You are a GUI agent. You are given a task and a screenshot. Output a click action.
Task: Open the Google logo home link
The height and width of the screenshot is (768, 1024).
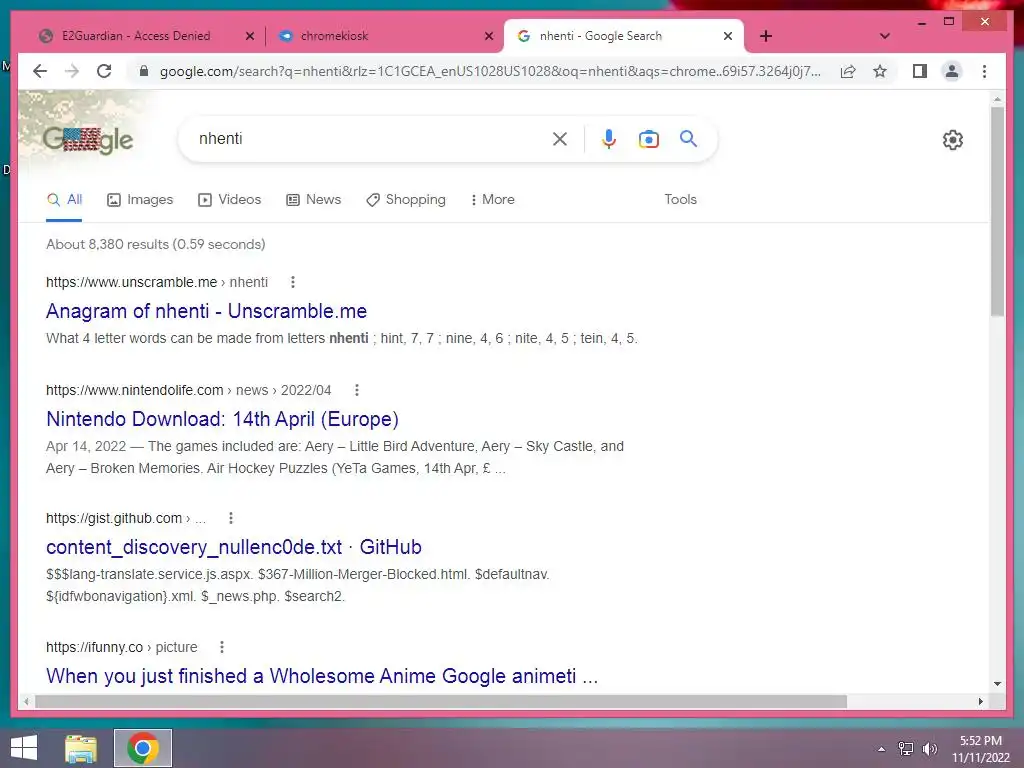tap(88, 139)
